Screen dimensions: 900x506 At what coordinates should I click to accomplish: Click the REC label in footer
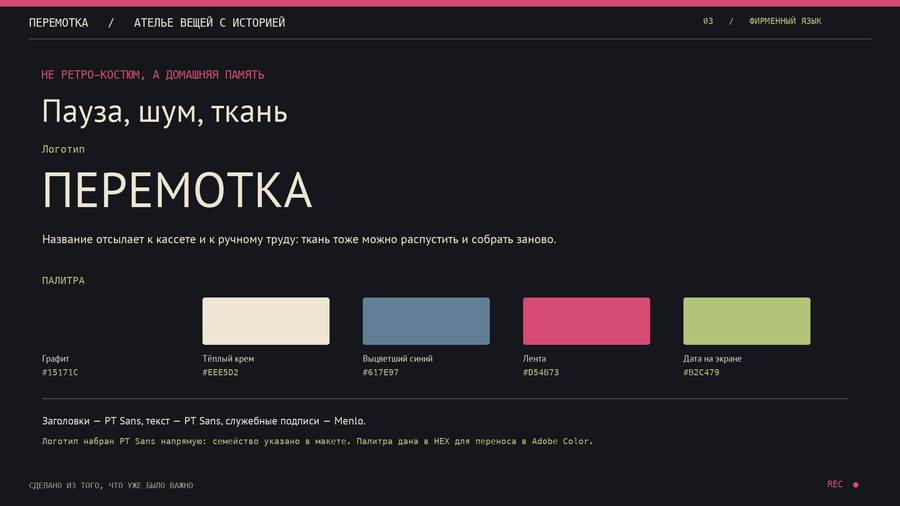pos(835,484)
